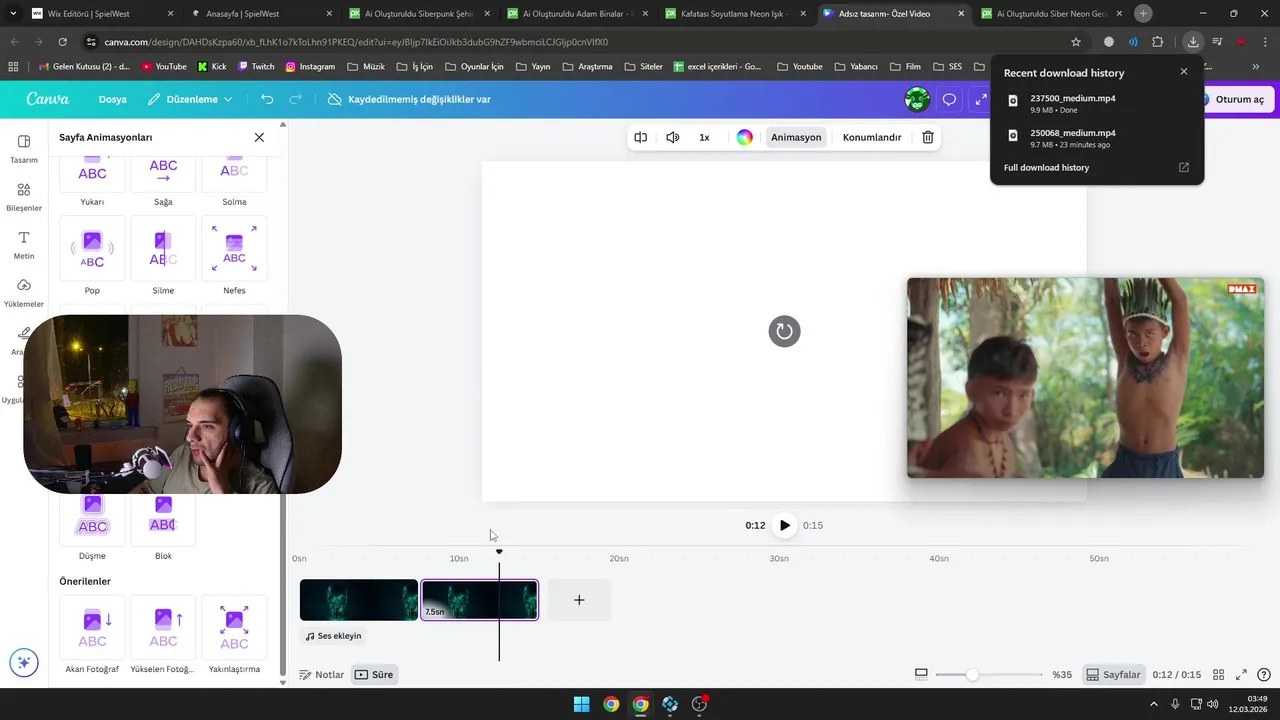Undo the last change
The height and width of the screenshot is (720, 1280).
point(267,99)
